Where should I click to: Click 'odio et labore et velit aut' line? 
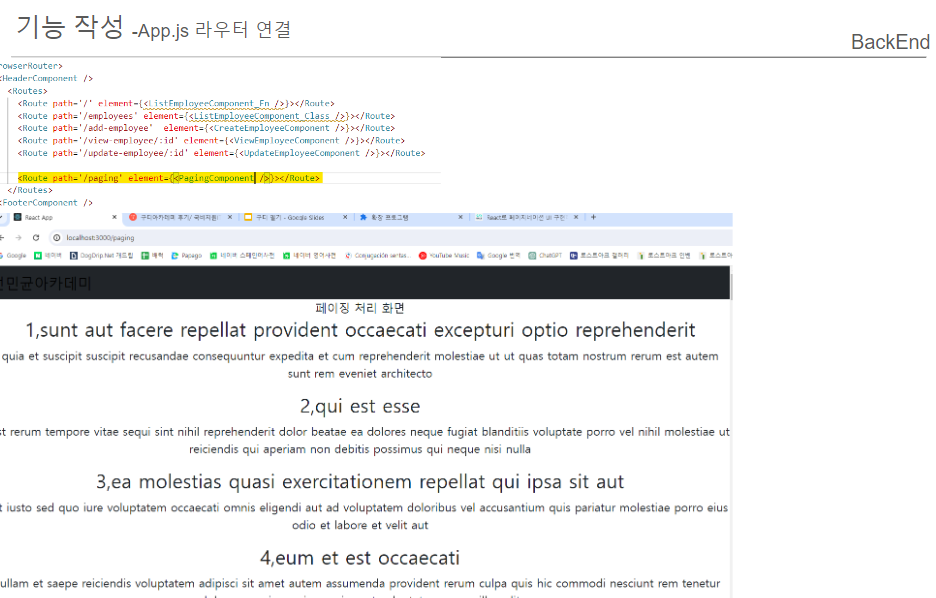360,525
